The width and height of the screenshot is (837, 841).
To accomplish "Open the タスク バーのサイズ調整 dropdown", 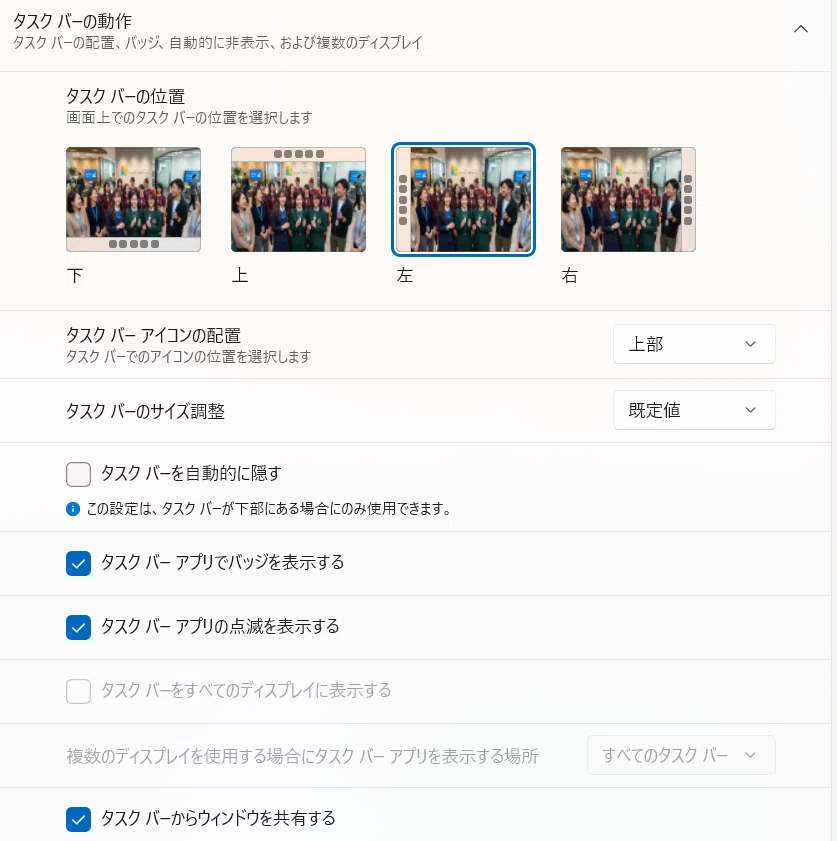I will point(694,410).
